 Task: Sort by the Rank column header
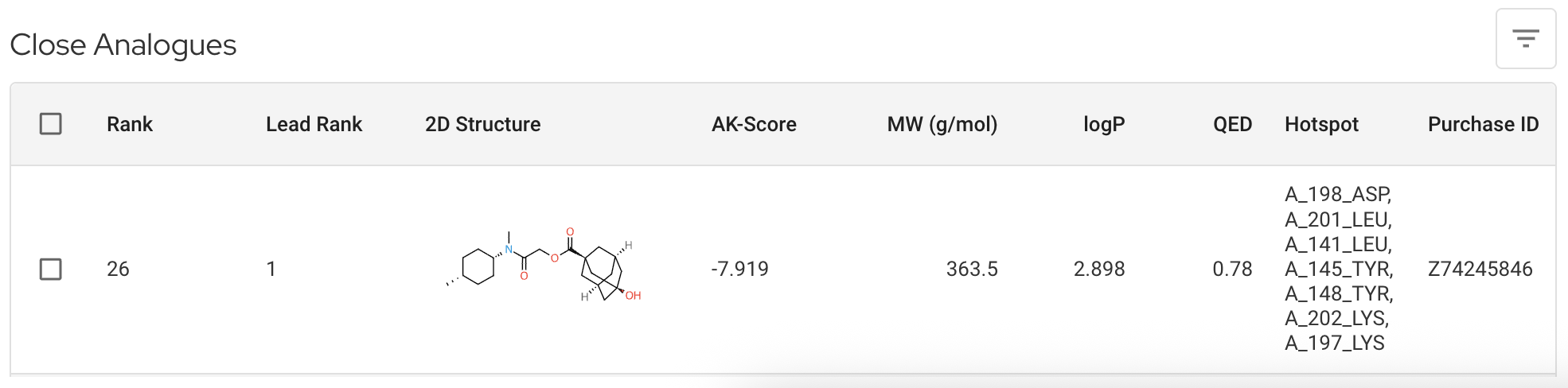click(130, 124)
